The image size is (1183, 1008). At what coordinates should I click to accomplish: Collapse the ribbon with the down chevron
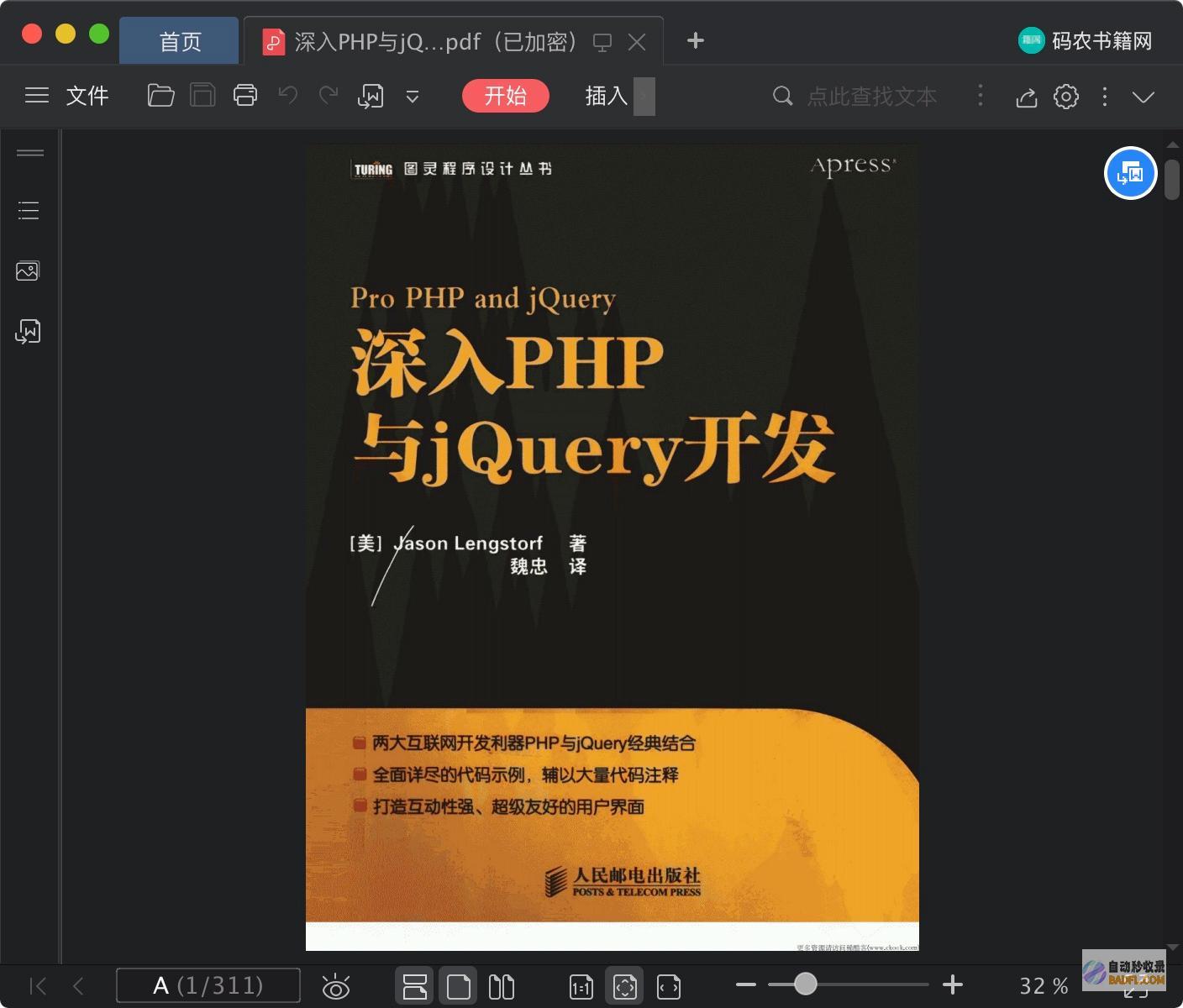[1144, 97]
